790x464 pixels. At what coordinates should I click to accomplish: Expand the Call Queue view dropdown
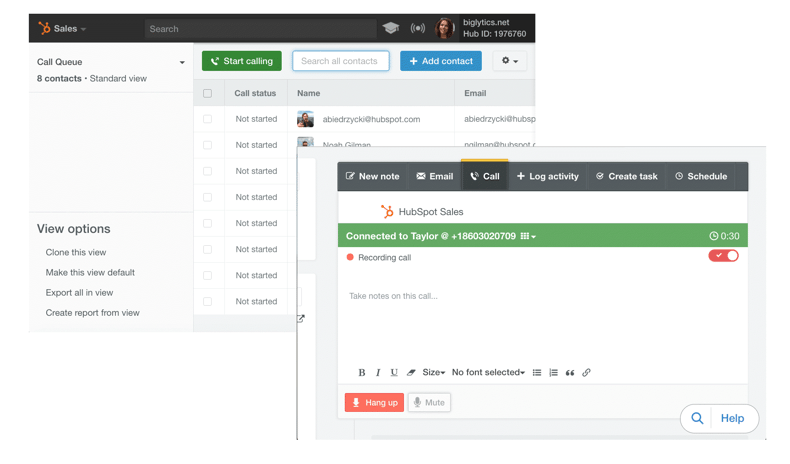[182, 62]
